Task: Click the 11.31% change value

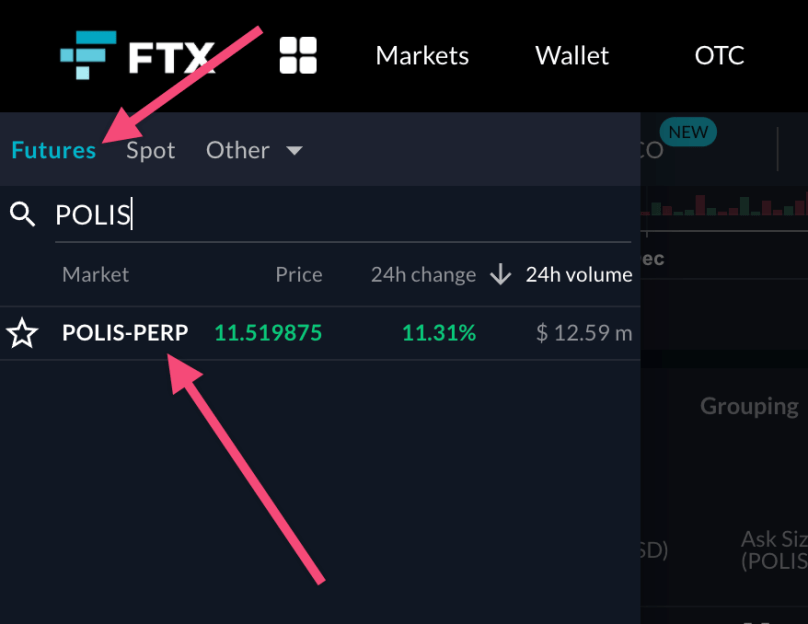Action: pyautogui.click(x=439, y=333)
